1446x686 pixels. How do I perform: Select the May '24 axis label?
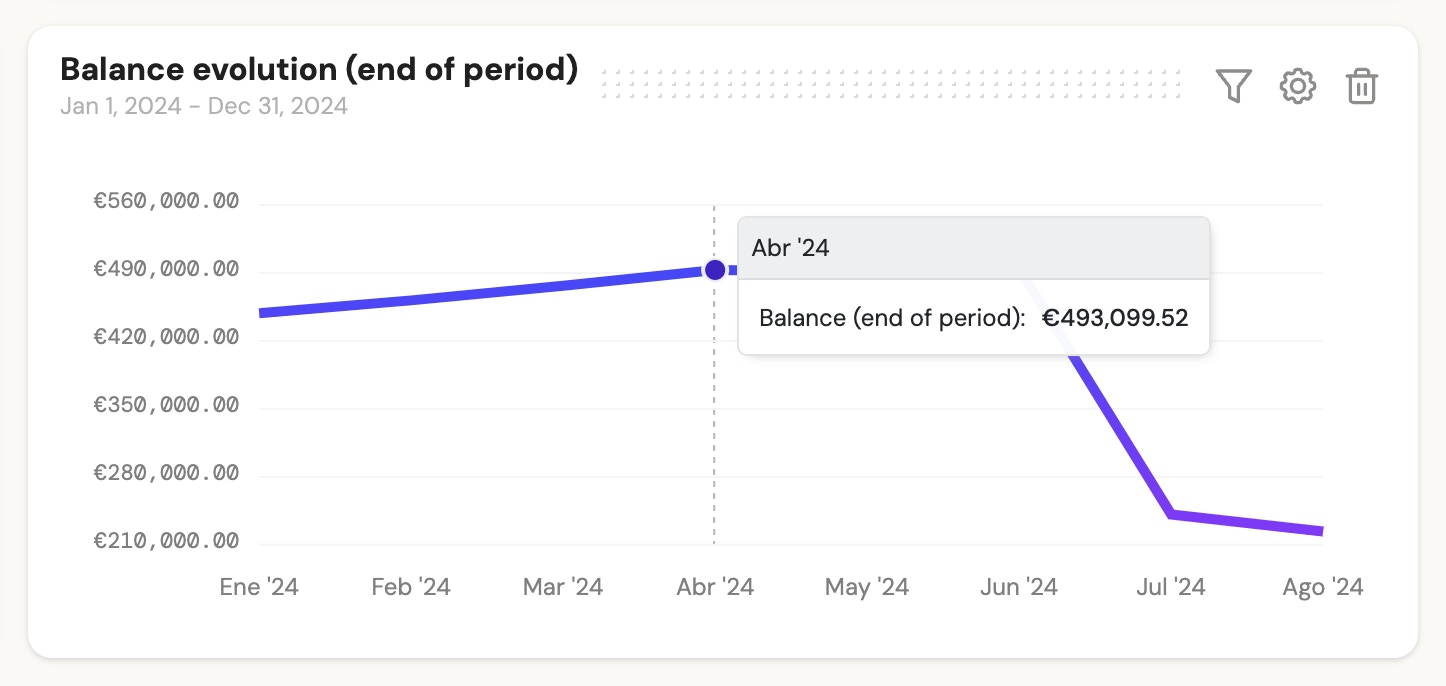[867, 587]
